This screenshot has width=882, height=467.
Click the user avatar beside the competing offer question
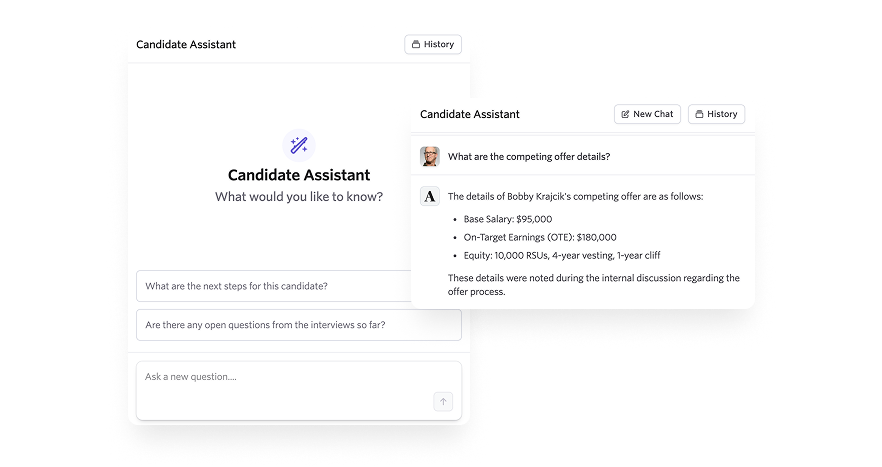point(430,156)
